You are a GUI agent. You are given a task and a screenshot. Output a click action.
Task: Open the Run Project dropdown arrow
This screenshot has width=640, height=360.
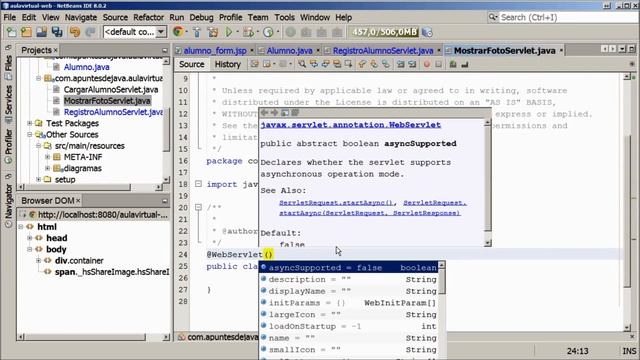pos(237,32)
